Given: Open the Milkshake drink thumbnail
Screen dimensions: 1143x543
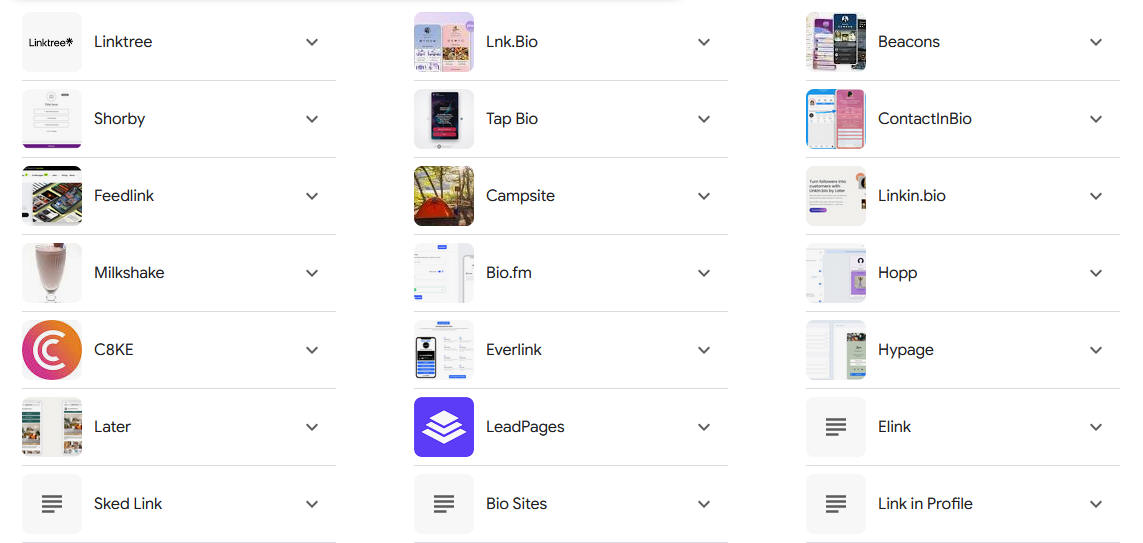Looking at the screenshot, I should pos(52,273).
